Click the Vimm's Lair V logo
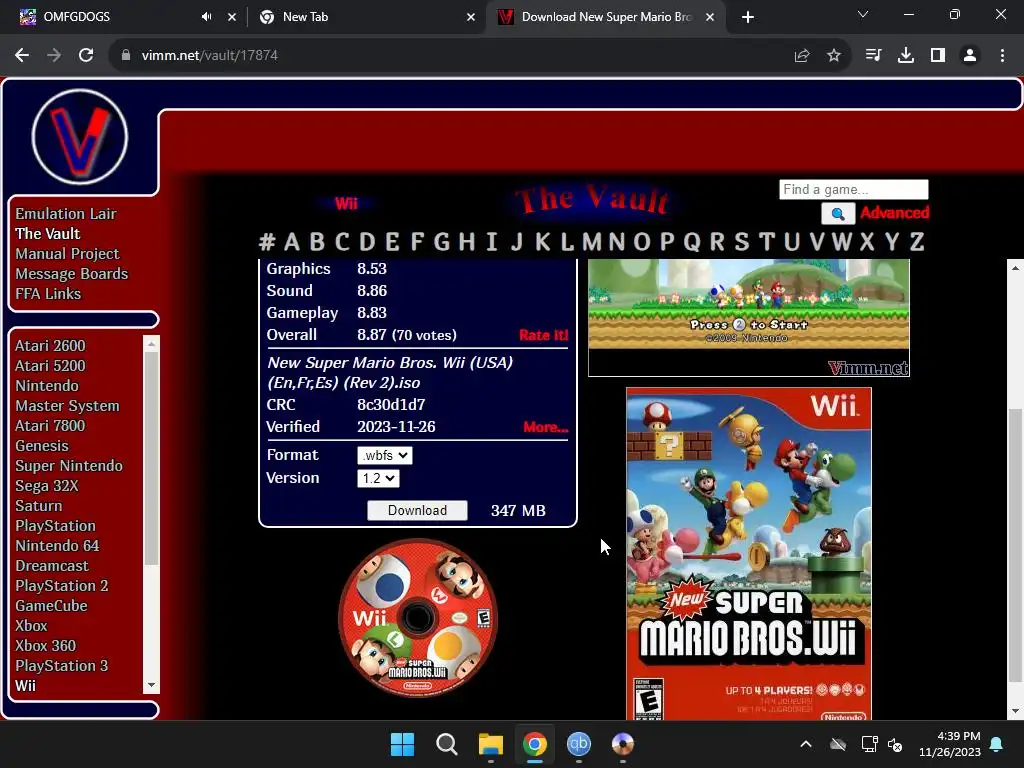The height and width of the screenshot is (768, 1024). (80, 137)
